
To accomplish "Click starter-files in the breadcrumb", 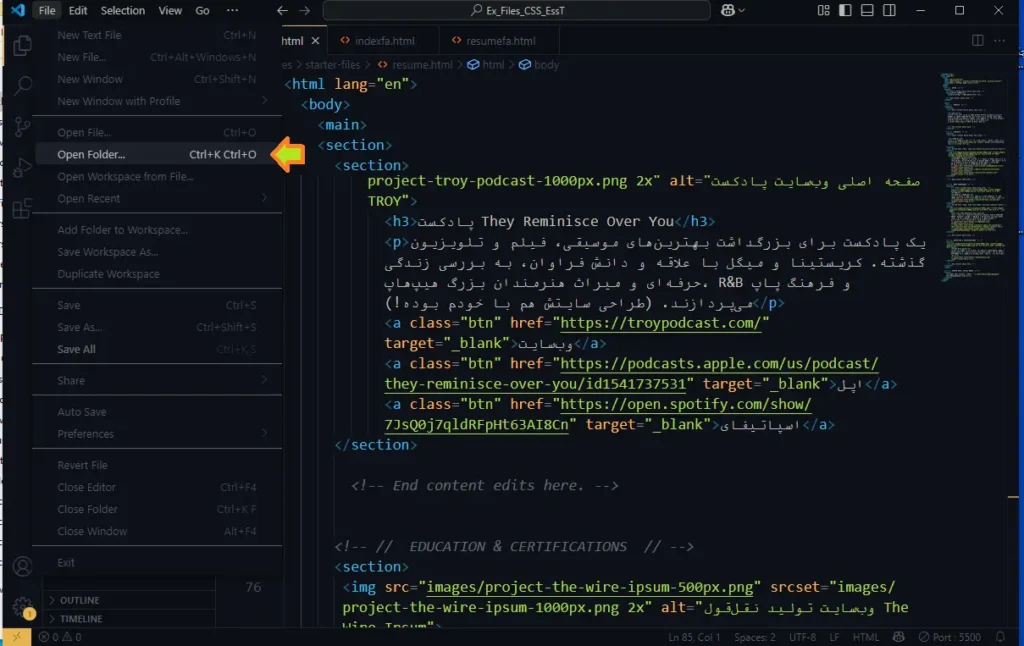I will point(332,65).
